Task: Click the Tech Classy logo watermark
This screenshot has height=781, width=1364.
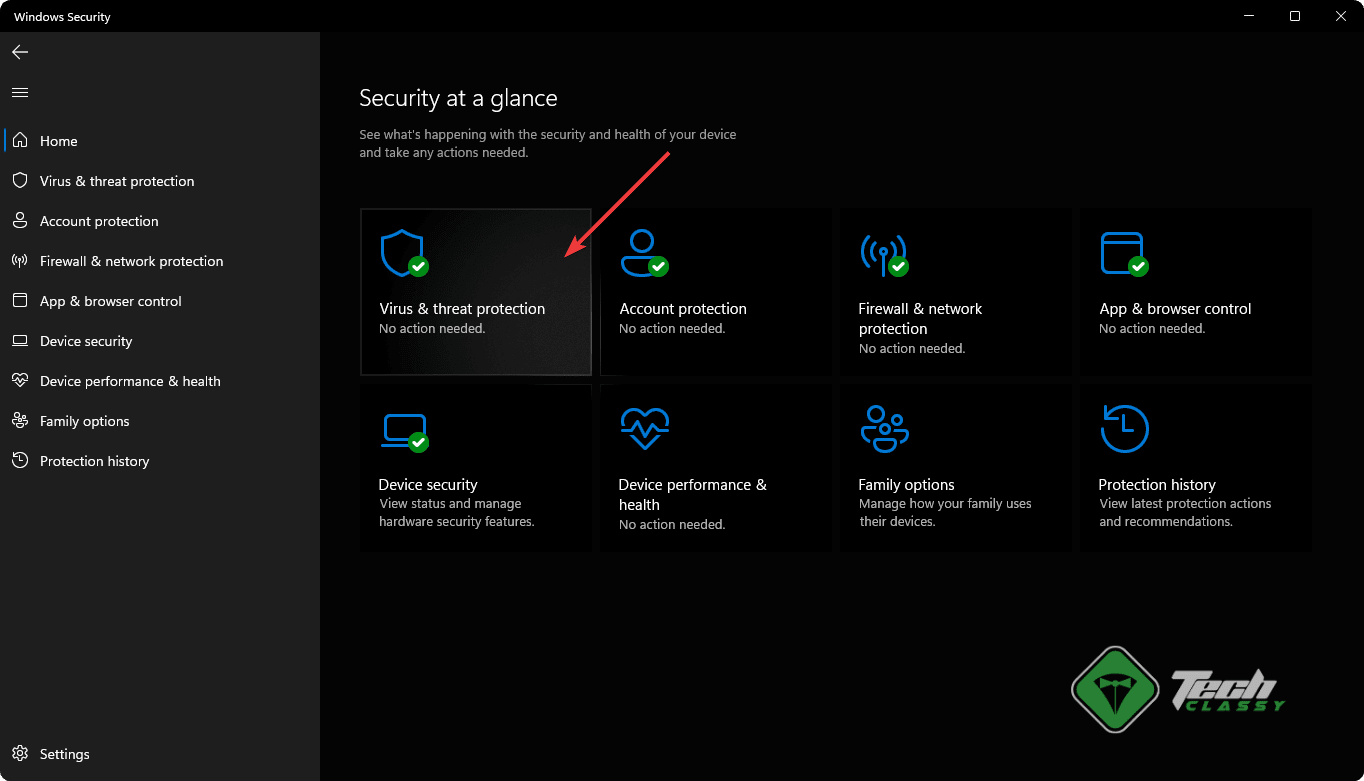Action: [x=1180, y=689]
